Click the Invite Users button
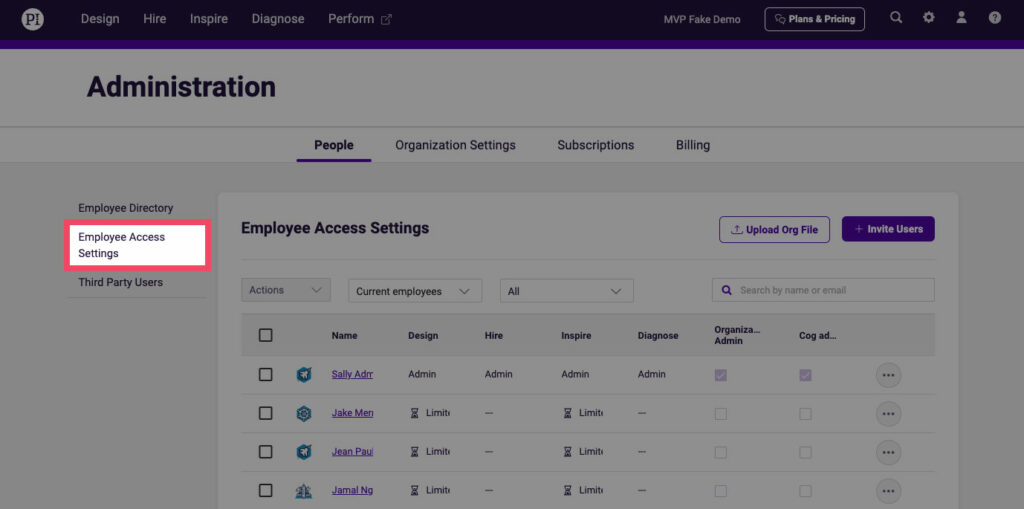The height and width of the screenshot is (509, 1024). (888, 229)
